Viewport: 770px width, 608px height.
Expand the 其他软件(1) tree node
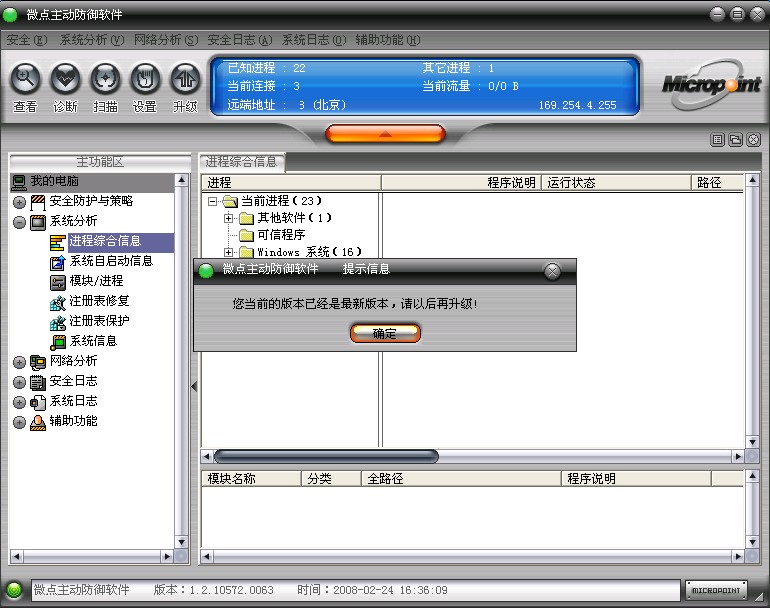(x=228, y=218)
